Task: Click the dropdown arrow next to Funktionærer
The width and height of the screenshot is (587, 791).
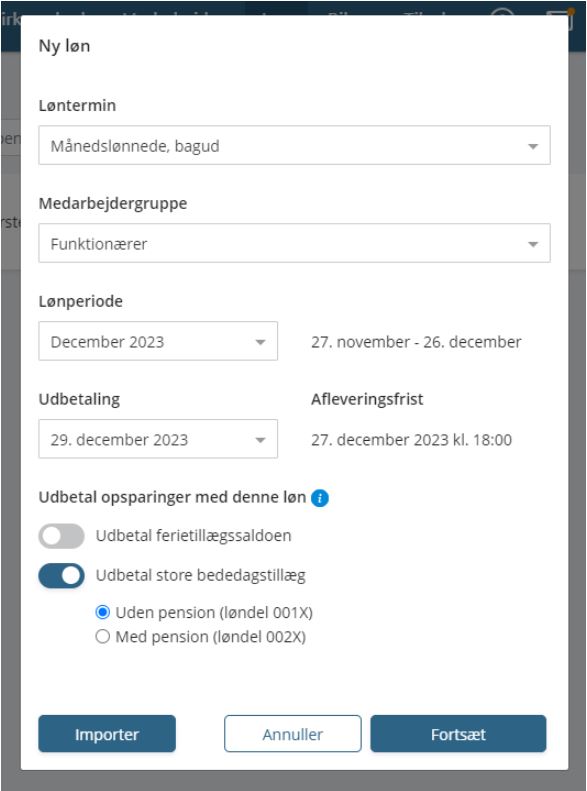Action: coord(533,244)
